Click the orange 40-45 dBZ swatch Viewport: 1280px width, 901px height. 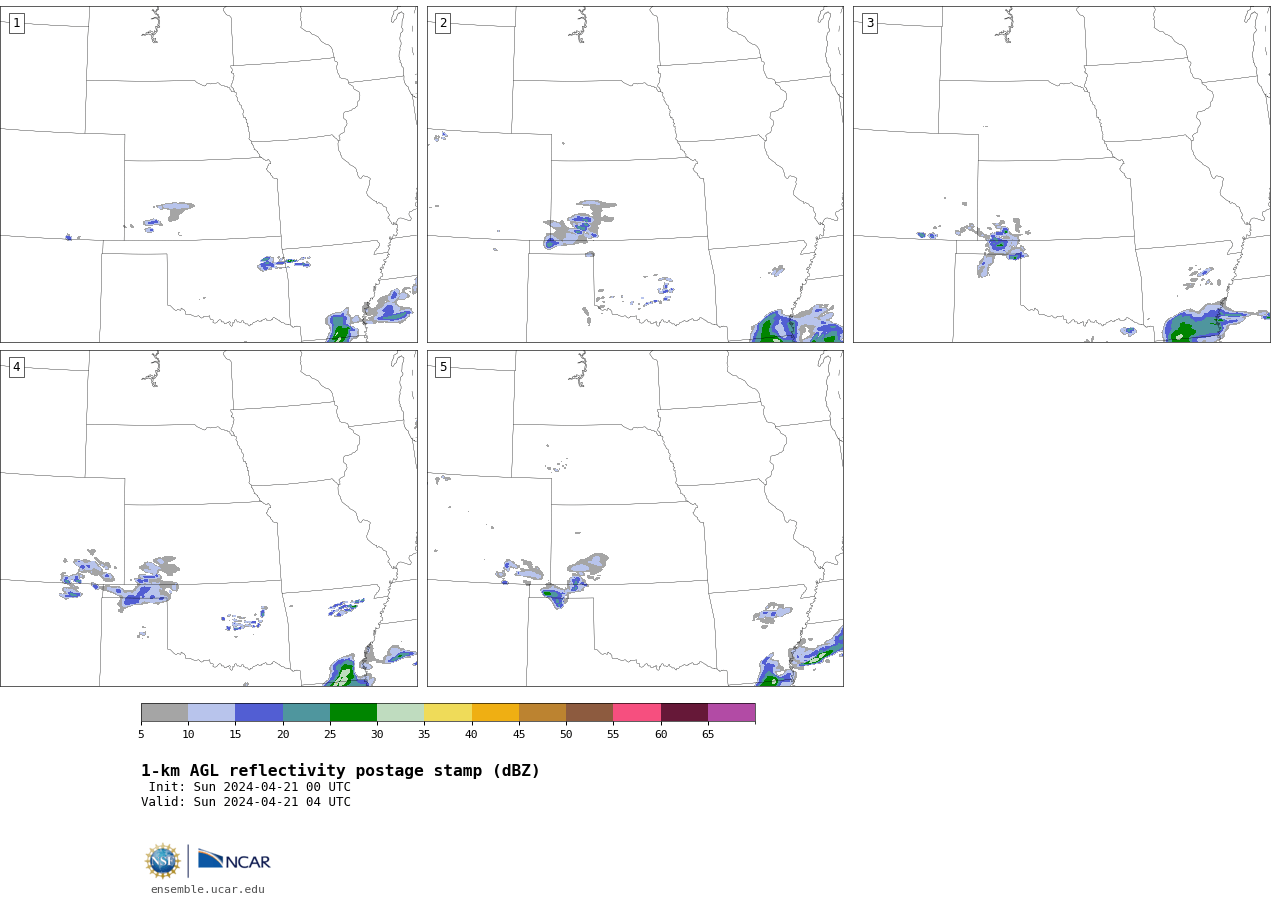coord(495,713)
